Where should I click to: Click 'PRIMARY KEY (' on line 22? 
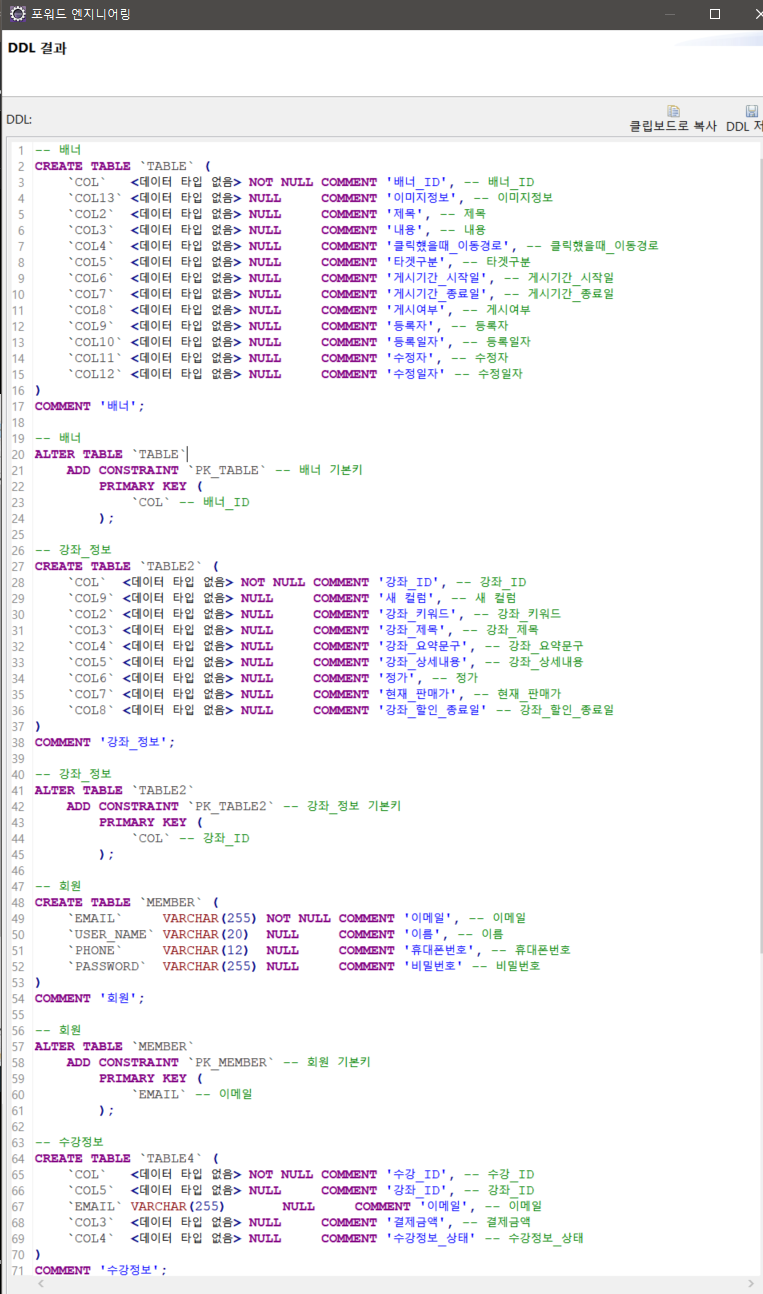pos(150,486)
